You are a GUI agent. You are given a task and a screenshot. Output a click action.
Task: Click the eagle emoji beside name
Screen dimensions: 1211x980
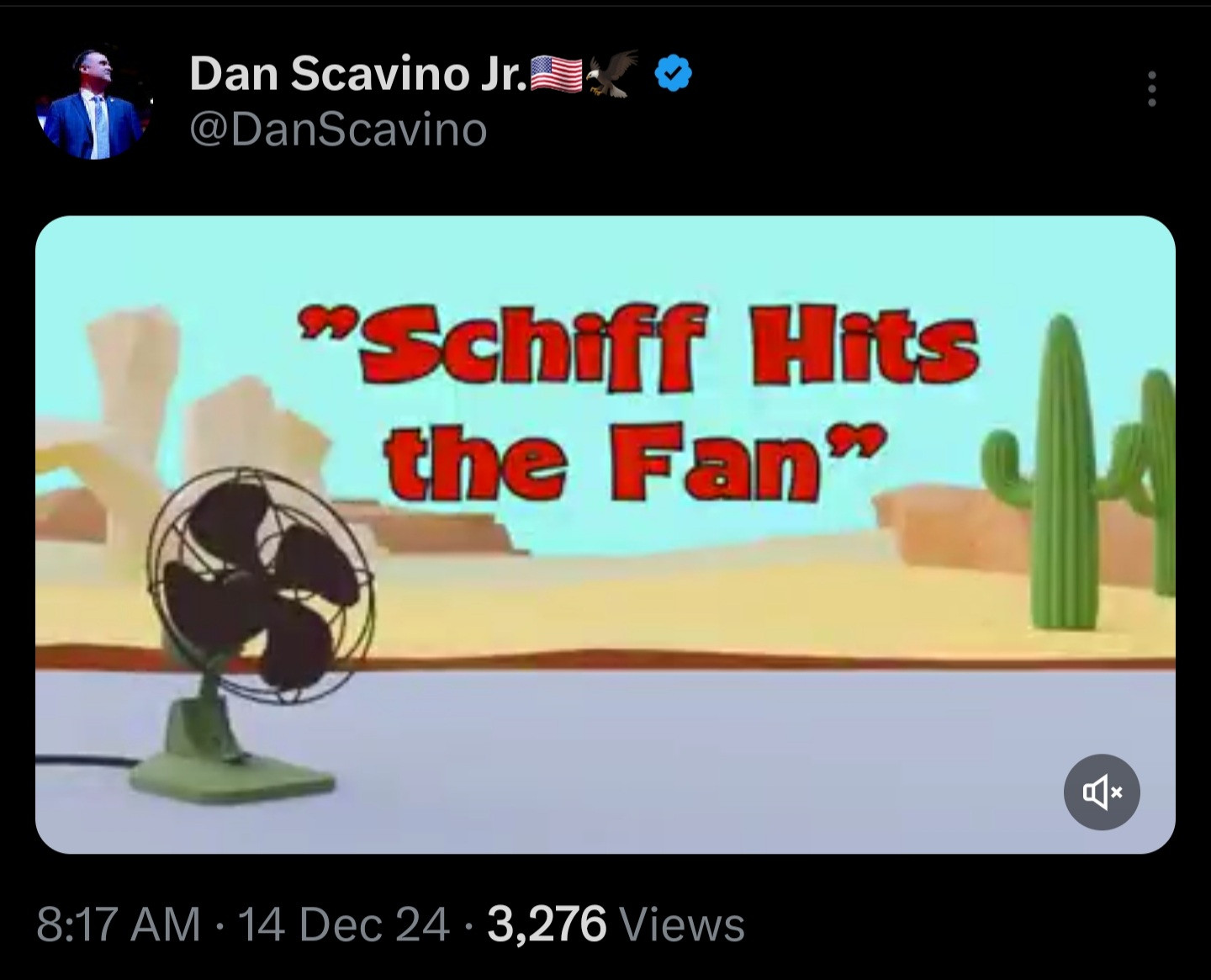pyautogui.click(x=611, y=73)
